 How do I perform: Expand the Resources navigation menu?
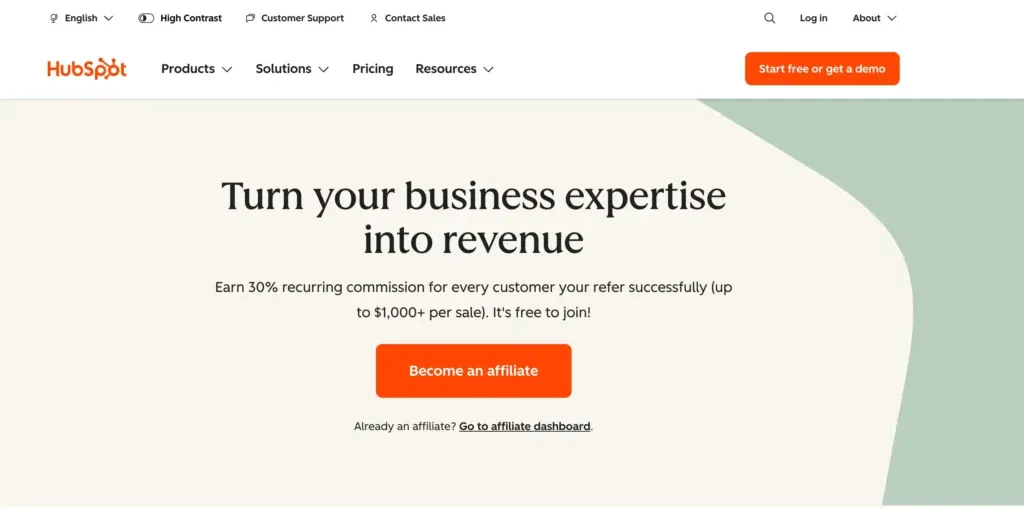(454, 69)
